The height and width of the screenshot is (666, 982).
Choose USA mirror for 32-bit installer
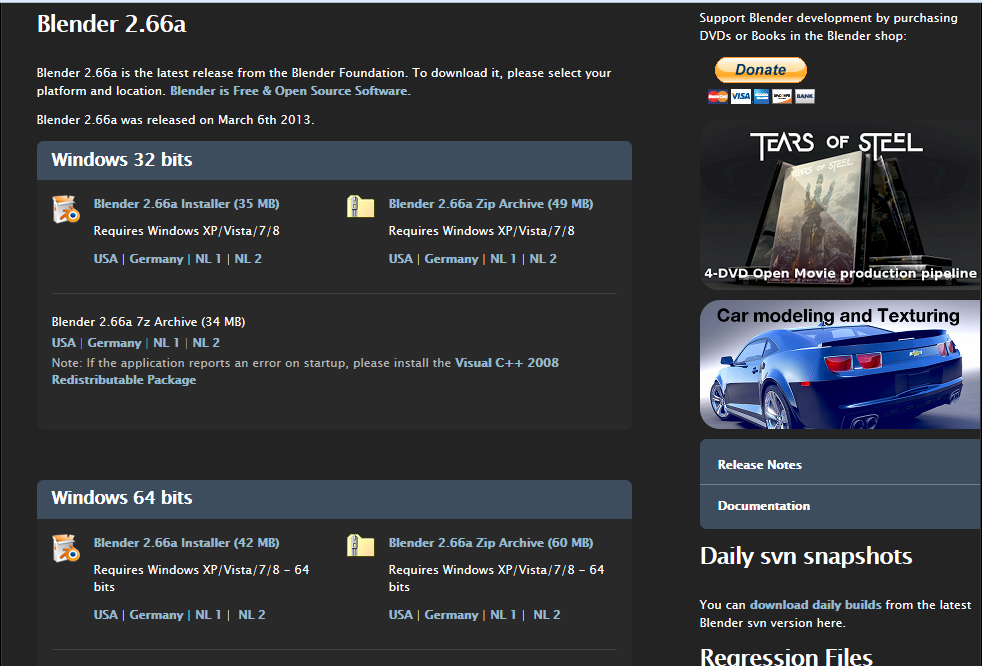(x=106, y=259)
